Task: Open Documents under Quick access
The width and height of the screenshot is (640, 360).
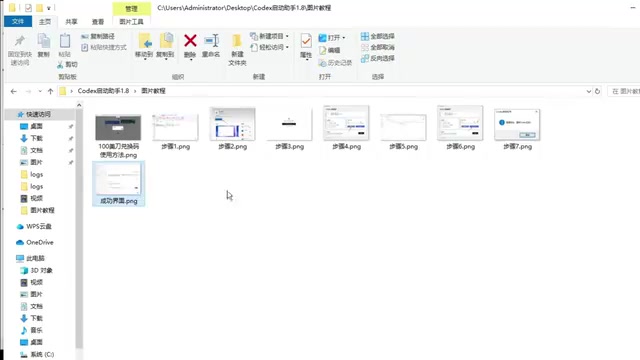Action: 32,151
